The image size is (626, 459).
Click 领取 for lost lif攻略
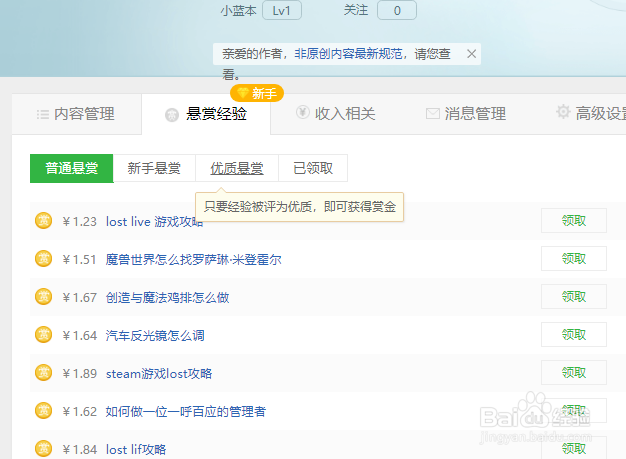pos(574,448)
